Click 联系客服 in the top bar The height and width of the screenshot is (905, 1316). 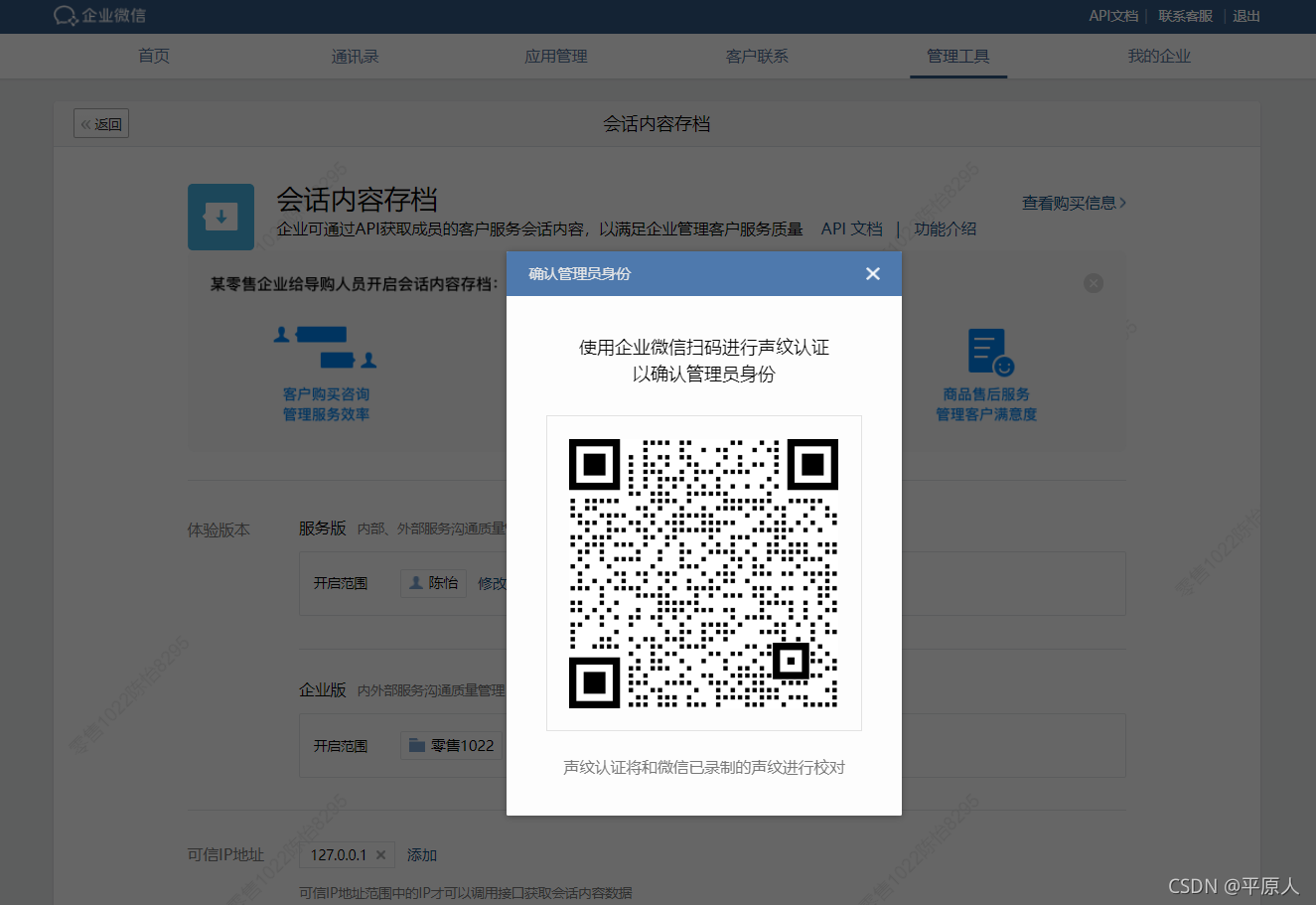(1185, 16)
